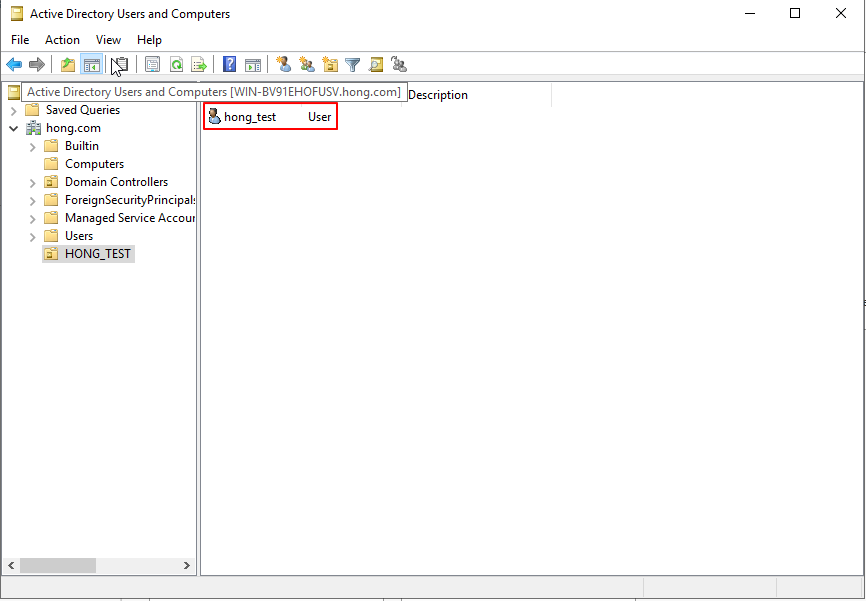Create a new organizational unit
Viewport: 866px width, 601px height.
coord(330,65)
